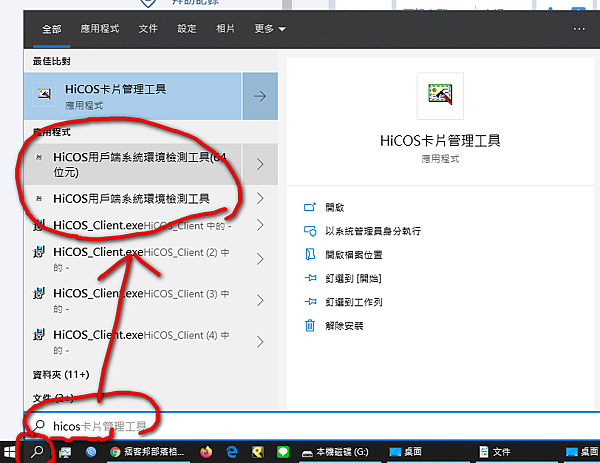Select HiCOS_Client.exe in HiCOS_Client folder result
Image resolution: width=600 pixels, height=463 pixels.
point(132,225)
